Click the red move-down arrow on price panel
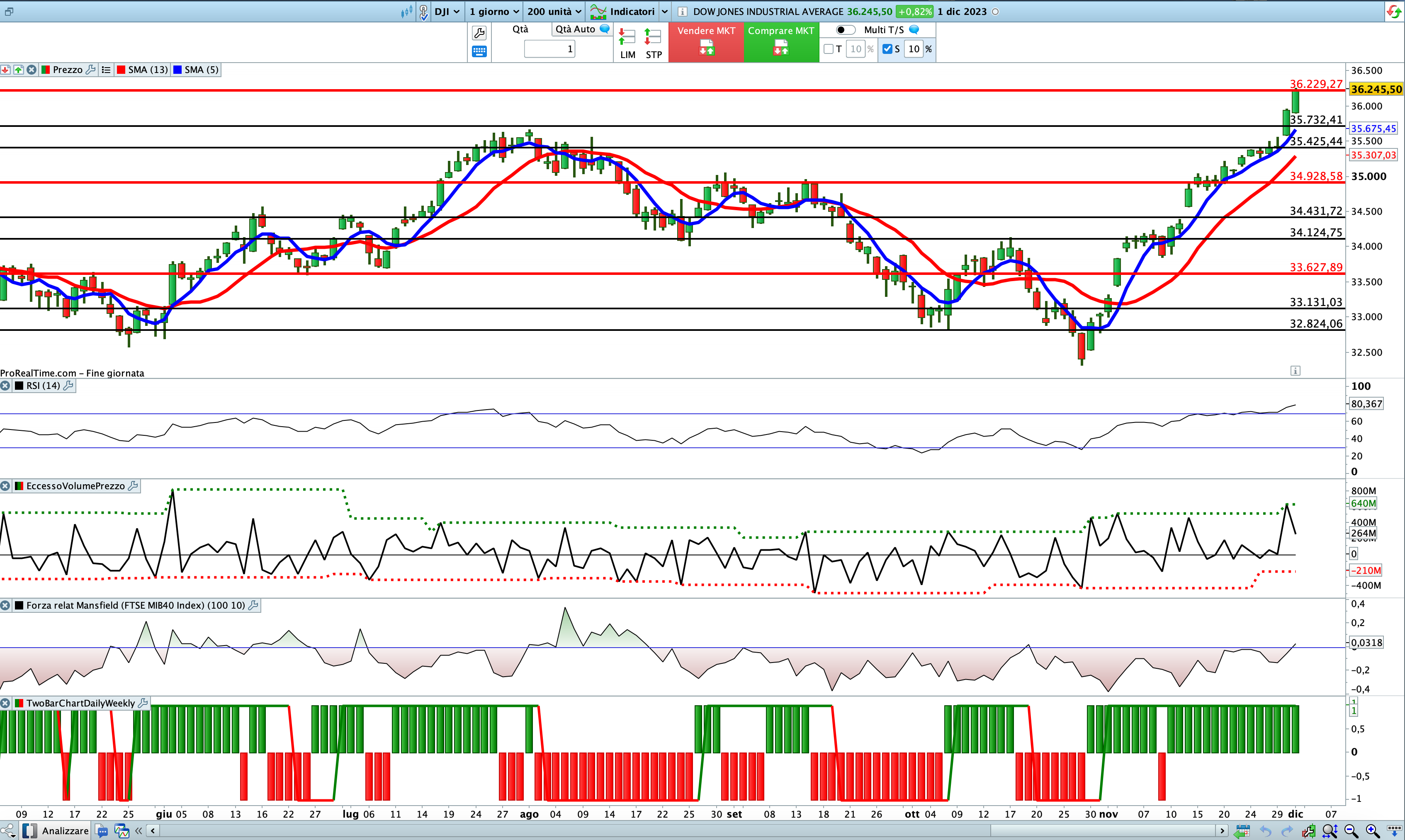Screen dimensions: 1405x840 5,70
